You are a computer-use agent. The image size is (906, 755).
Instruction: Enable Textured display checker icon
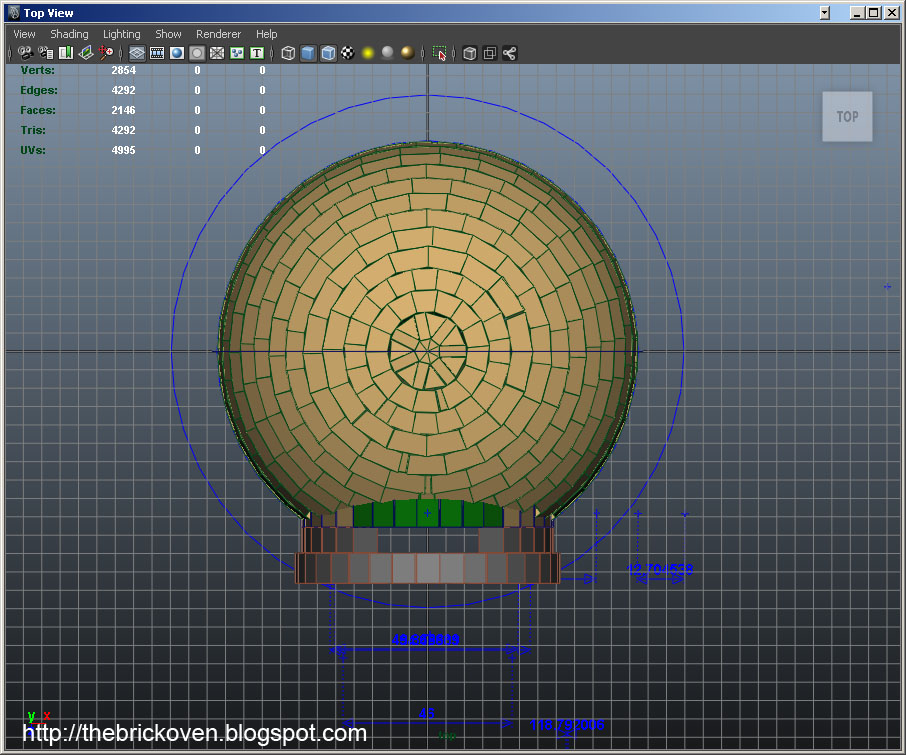point(348,53)
